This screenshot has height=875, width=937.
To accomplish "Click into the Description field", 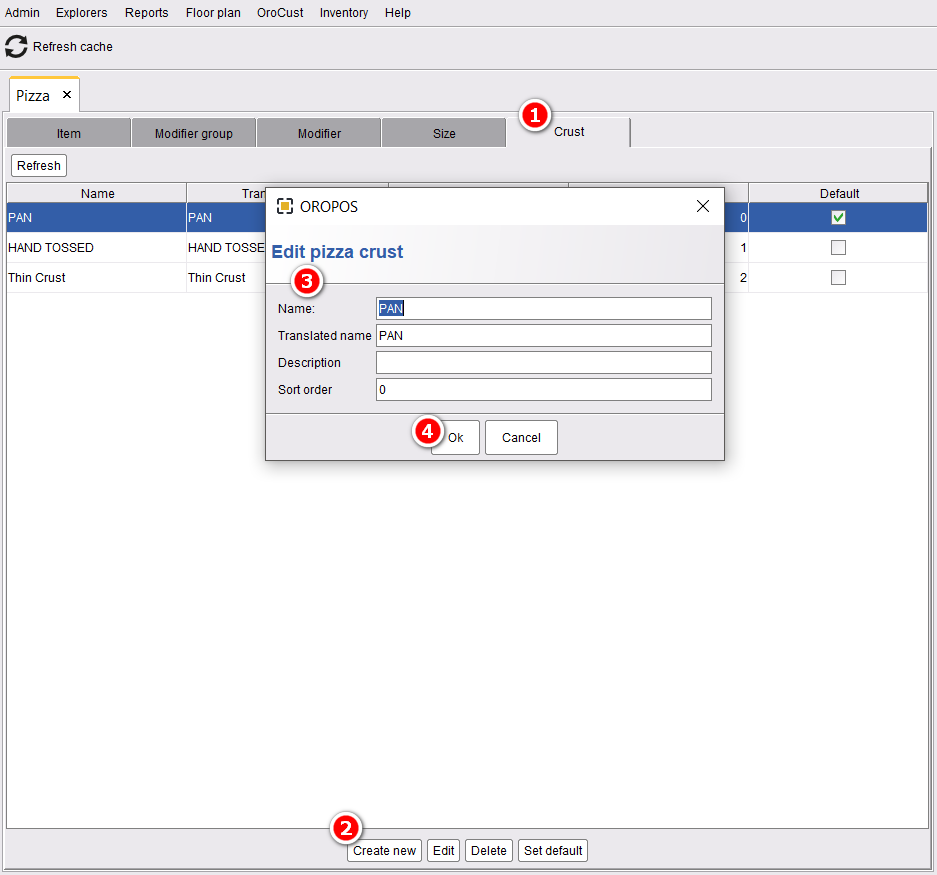I will (x=544, y=362).
